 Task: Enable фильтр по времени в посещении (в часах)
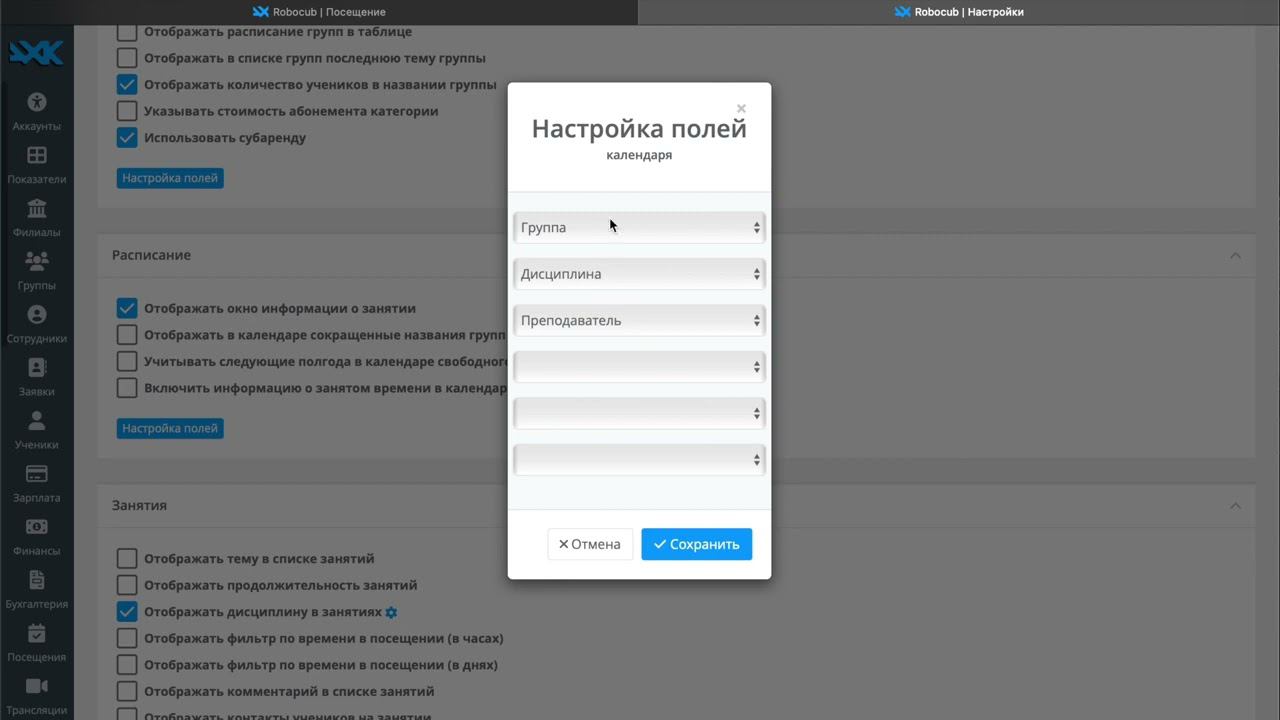[x=127, y=638]
